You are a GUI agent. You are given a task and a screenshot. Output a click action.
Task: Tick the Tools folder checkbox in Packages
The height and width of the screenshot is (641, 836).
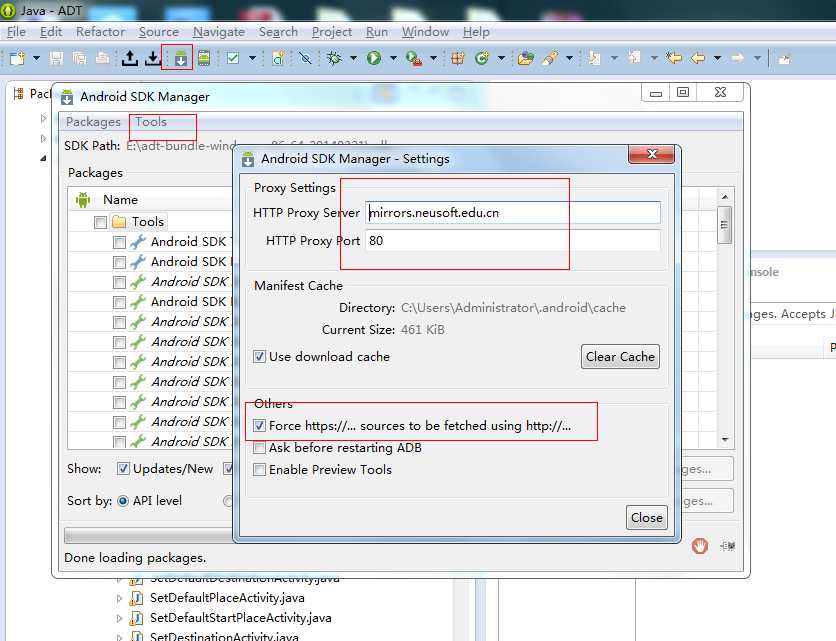pos(100,222)
